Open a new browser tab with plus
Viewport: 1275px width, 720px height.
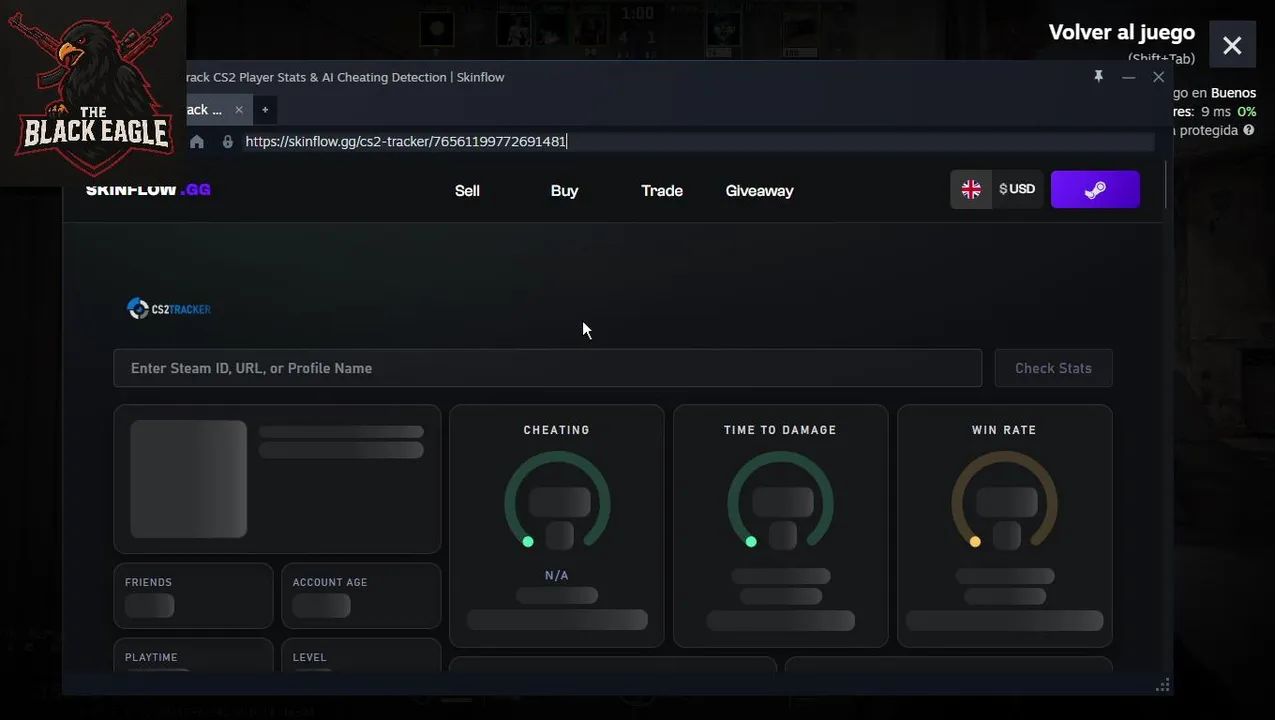[265, 110]
